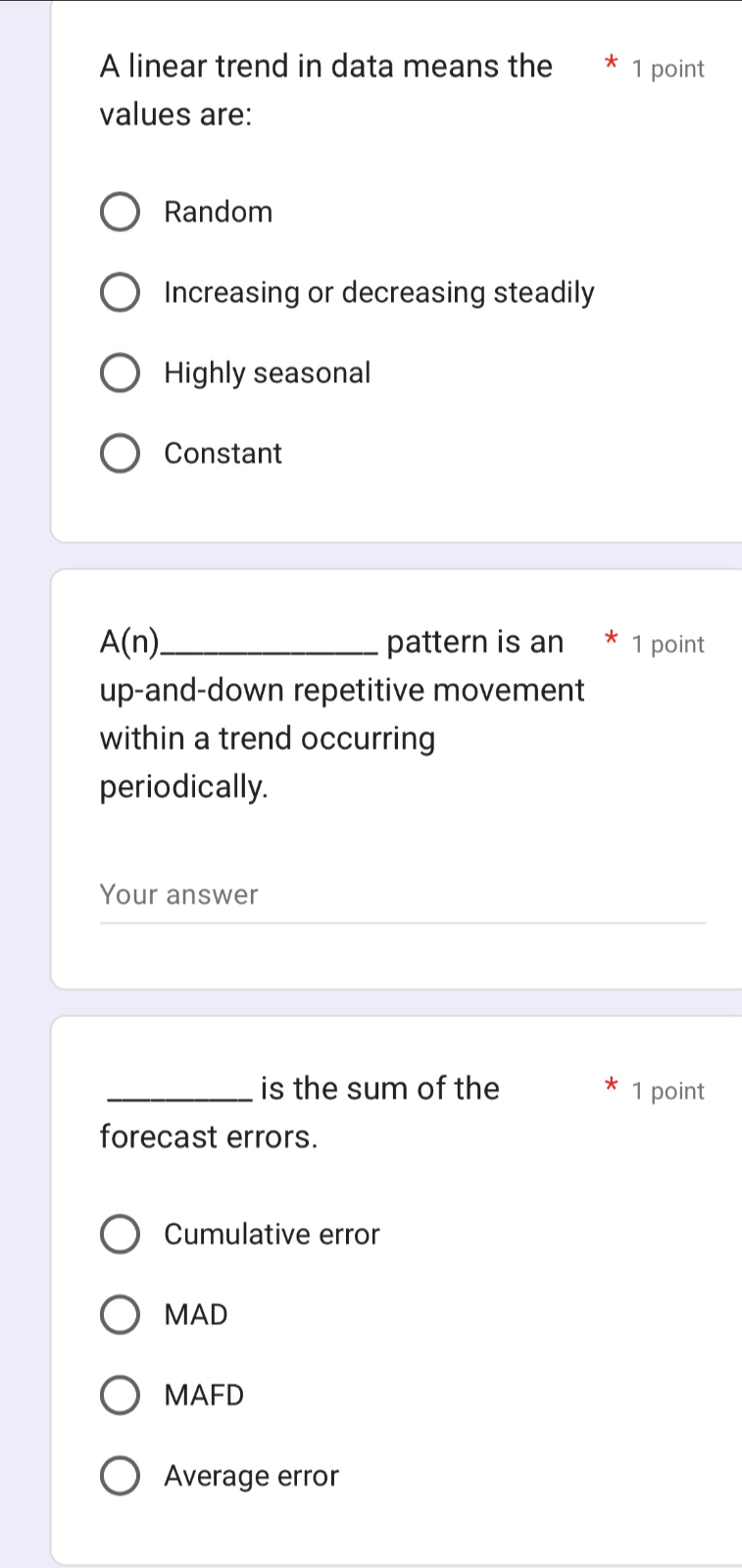742x1568 pixels.
Task: Click the 'periodically.' word in the second question
Action: 184,787
